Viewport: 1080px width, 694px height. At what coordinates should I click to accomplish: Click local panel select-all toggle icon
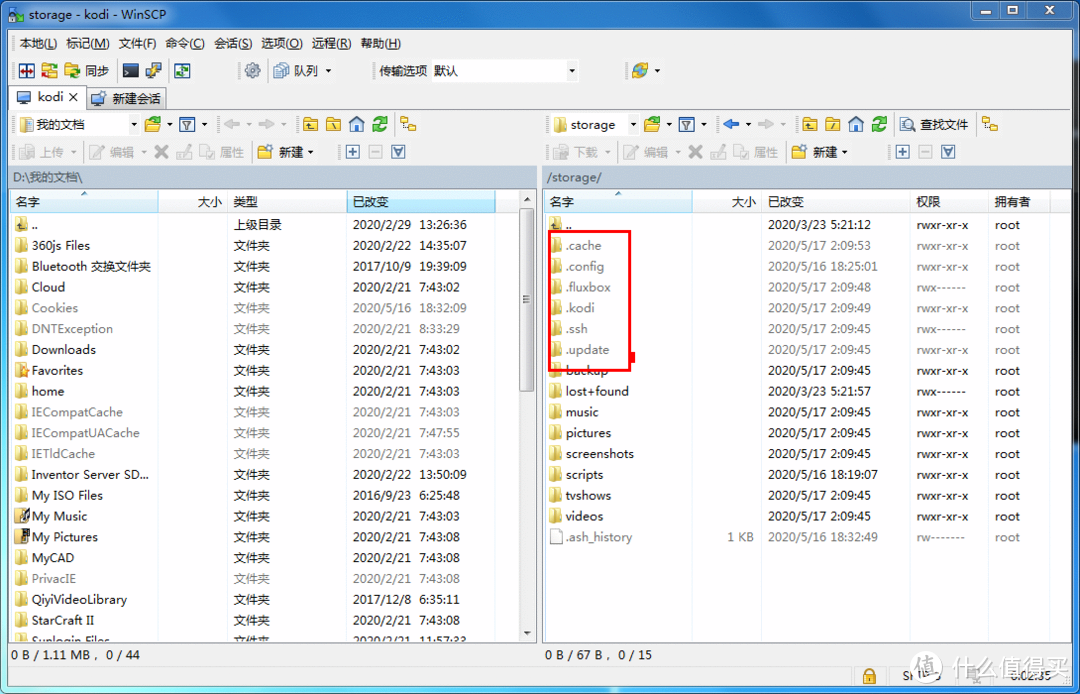pos(398,152)
